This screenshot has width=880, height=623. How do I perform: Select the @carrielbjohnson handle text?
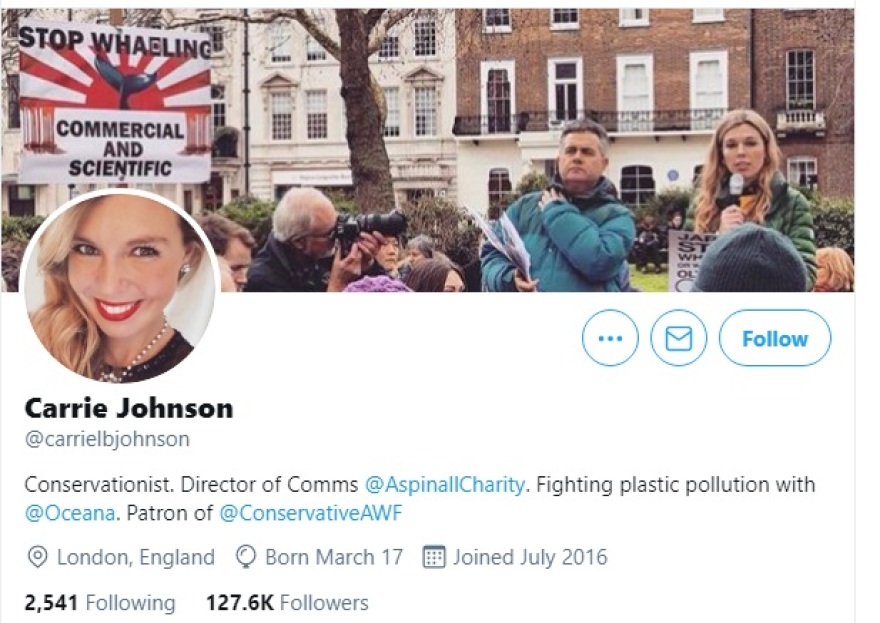pyautogui.click(x=107, y=439)
